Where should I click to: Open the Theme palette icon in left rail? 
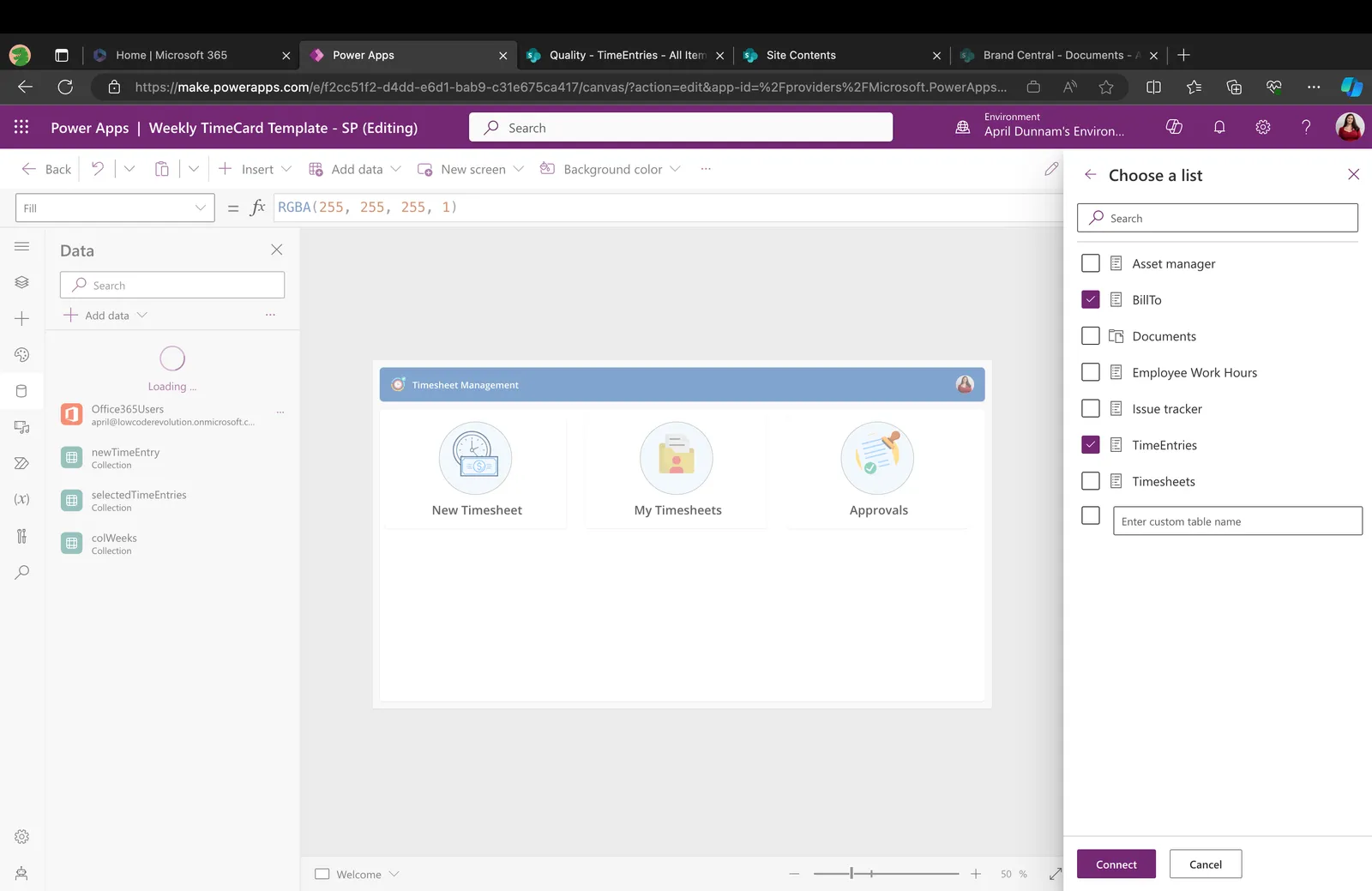point(22,355)
